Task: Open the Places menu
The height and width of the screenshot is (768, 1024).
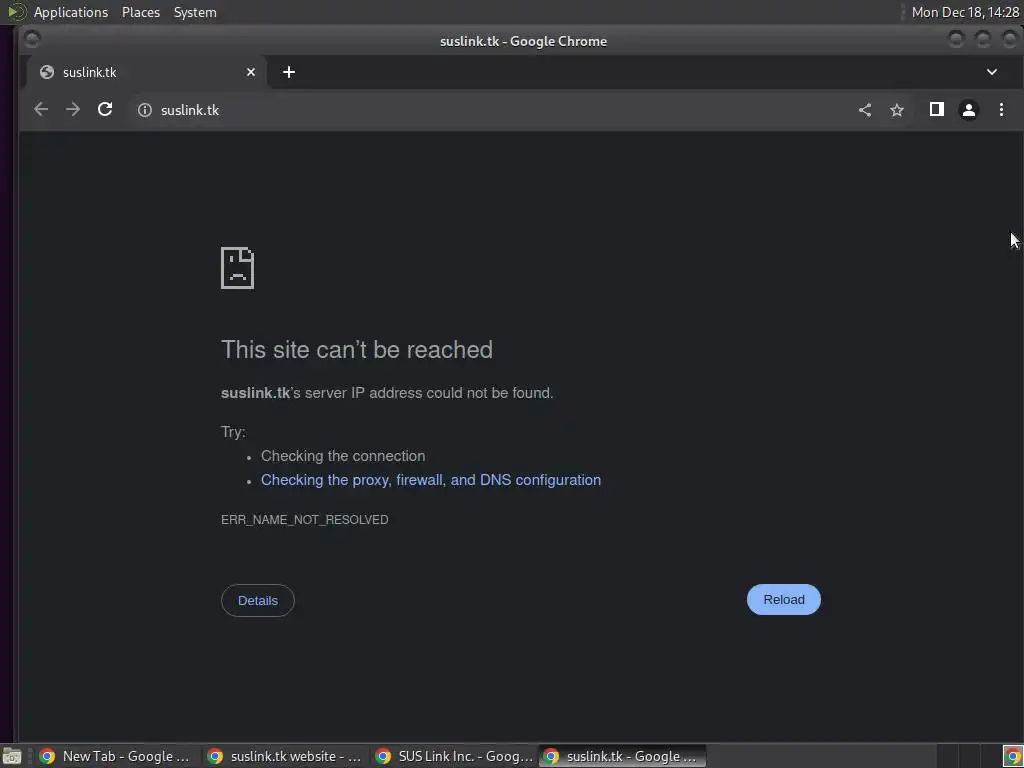Action: coord(141,12)
